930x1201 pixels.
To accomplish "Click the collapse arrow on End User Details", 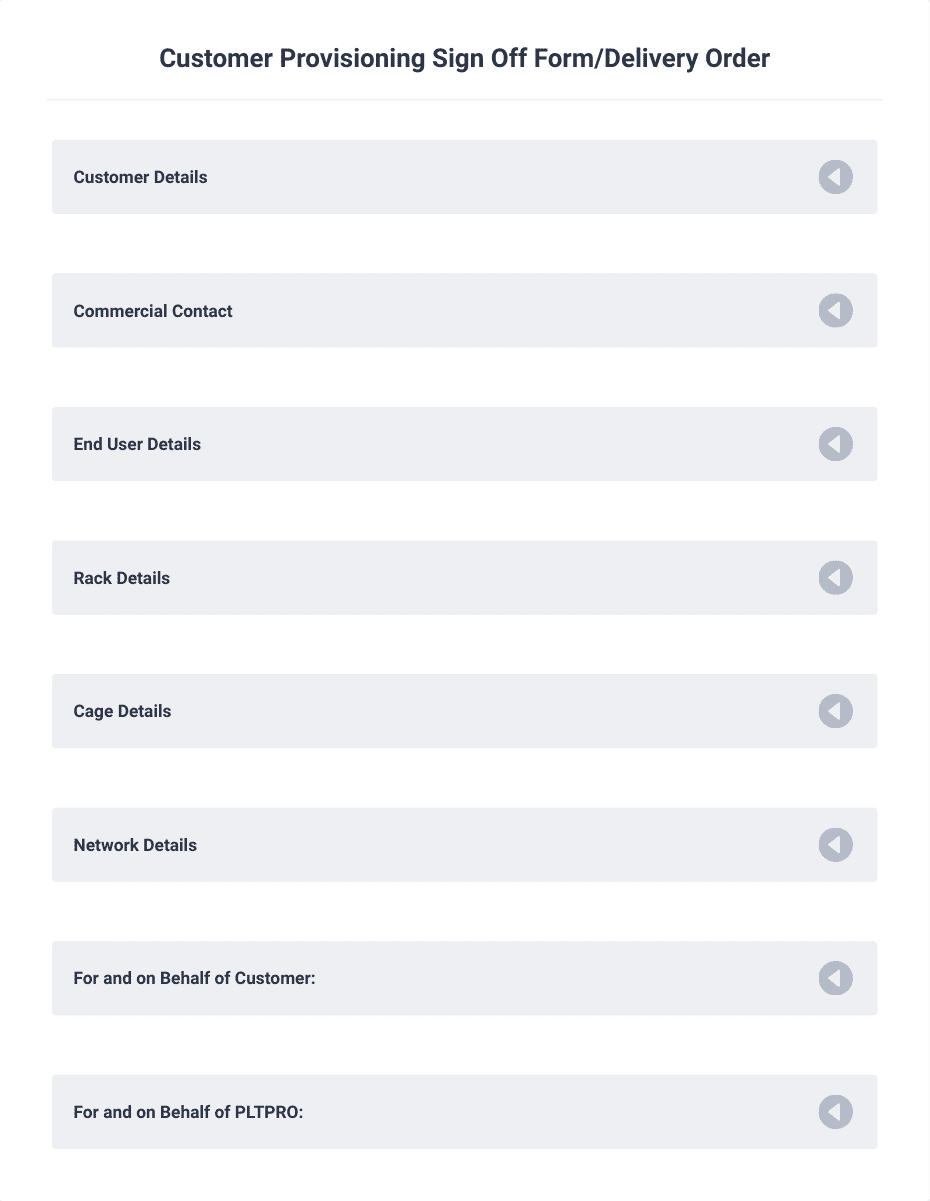I will click(835, 444).
